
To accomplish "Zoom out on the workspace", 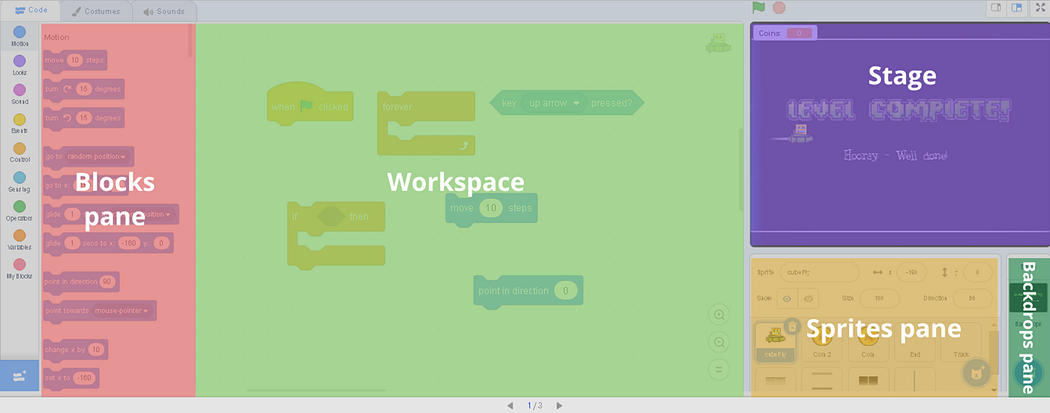I will [719, 342].
